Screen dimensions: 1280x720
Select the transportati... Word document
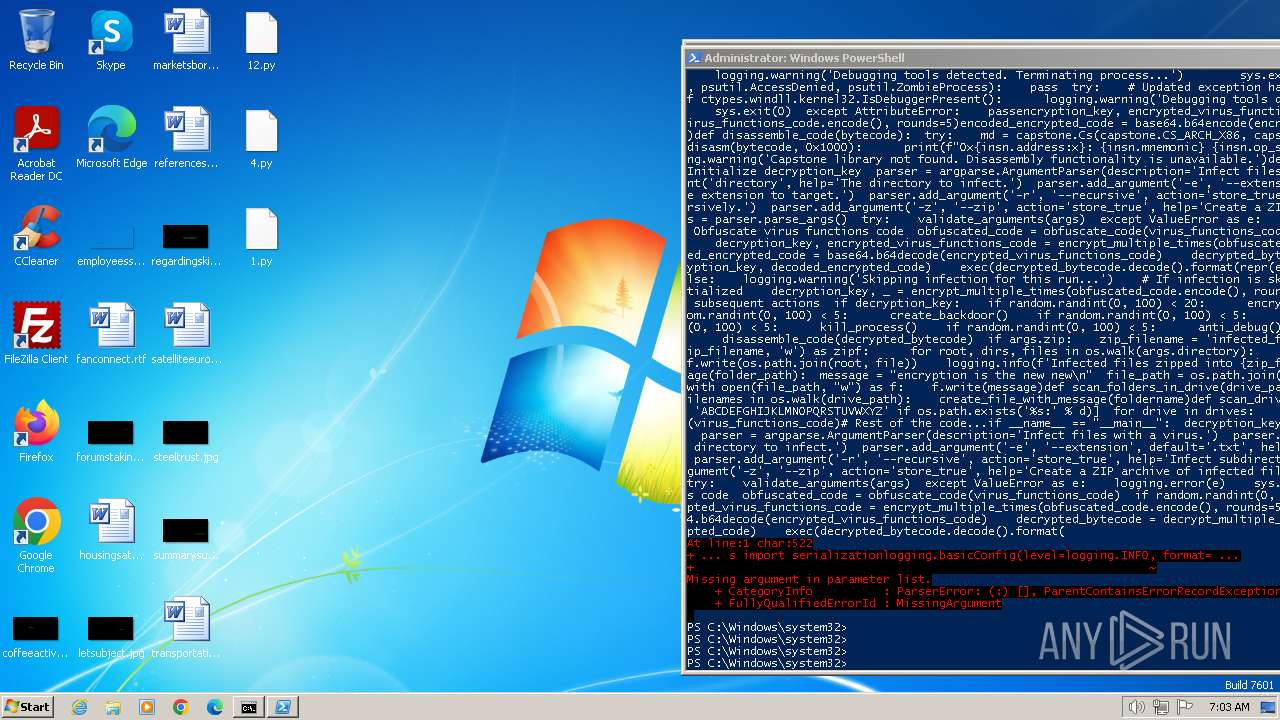coord(186,629)
